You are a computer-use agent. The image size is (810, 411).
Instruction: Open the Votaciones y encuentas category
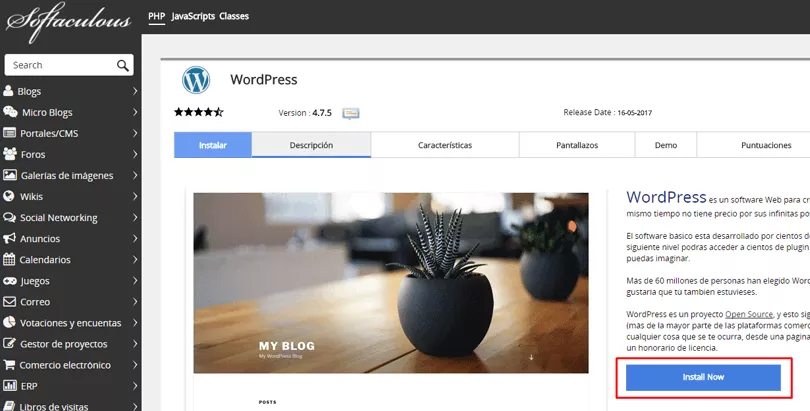71,323
